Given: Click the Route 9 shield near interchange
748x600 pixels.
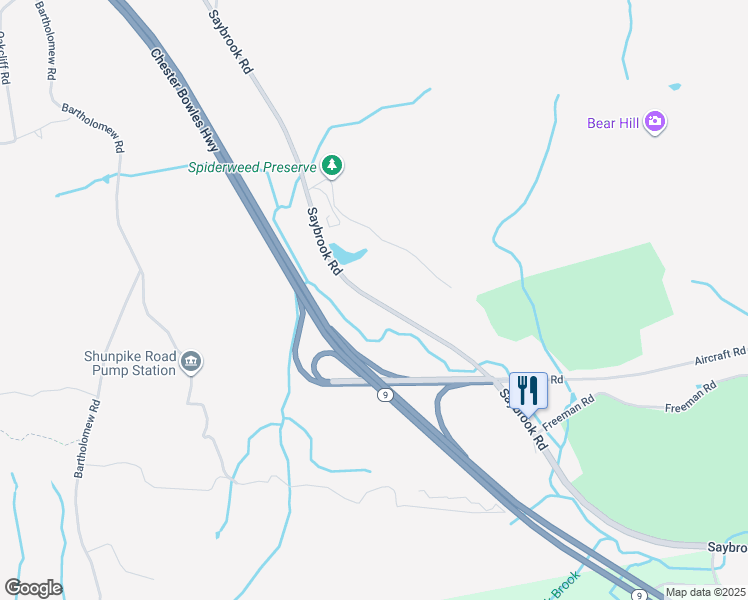Looking at the screenshot, I should (x=385, y=395).
